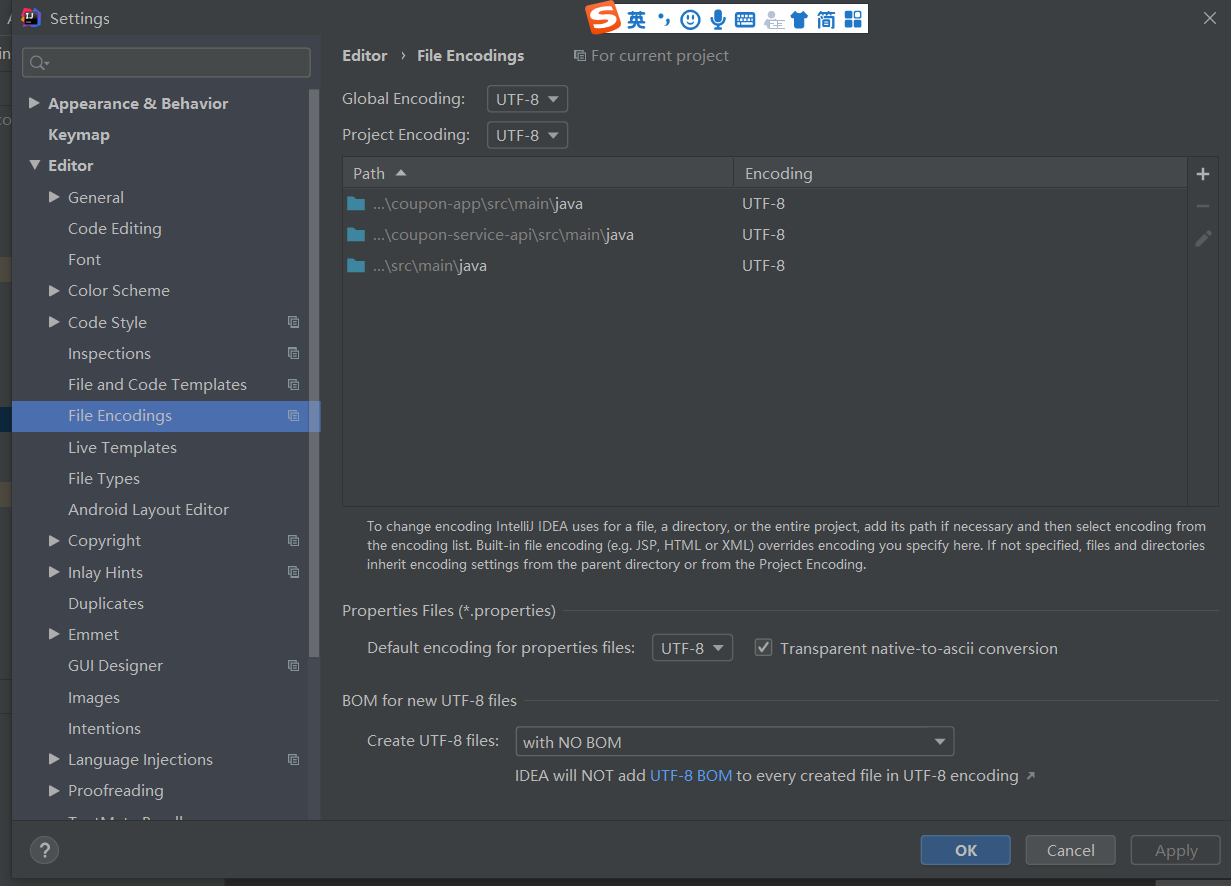
Task: Click the Cancel button
Action: click(1071, 850)
